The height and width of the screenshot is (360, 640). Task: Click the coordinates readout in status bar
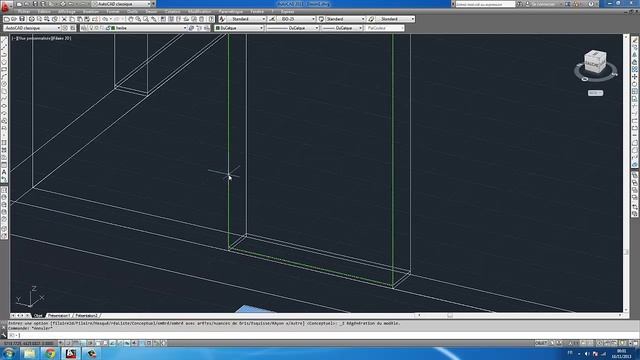click(29, 343)
